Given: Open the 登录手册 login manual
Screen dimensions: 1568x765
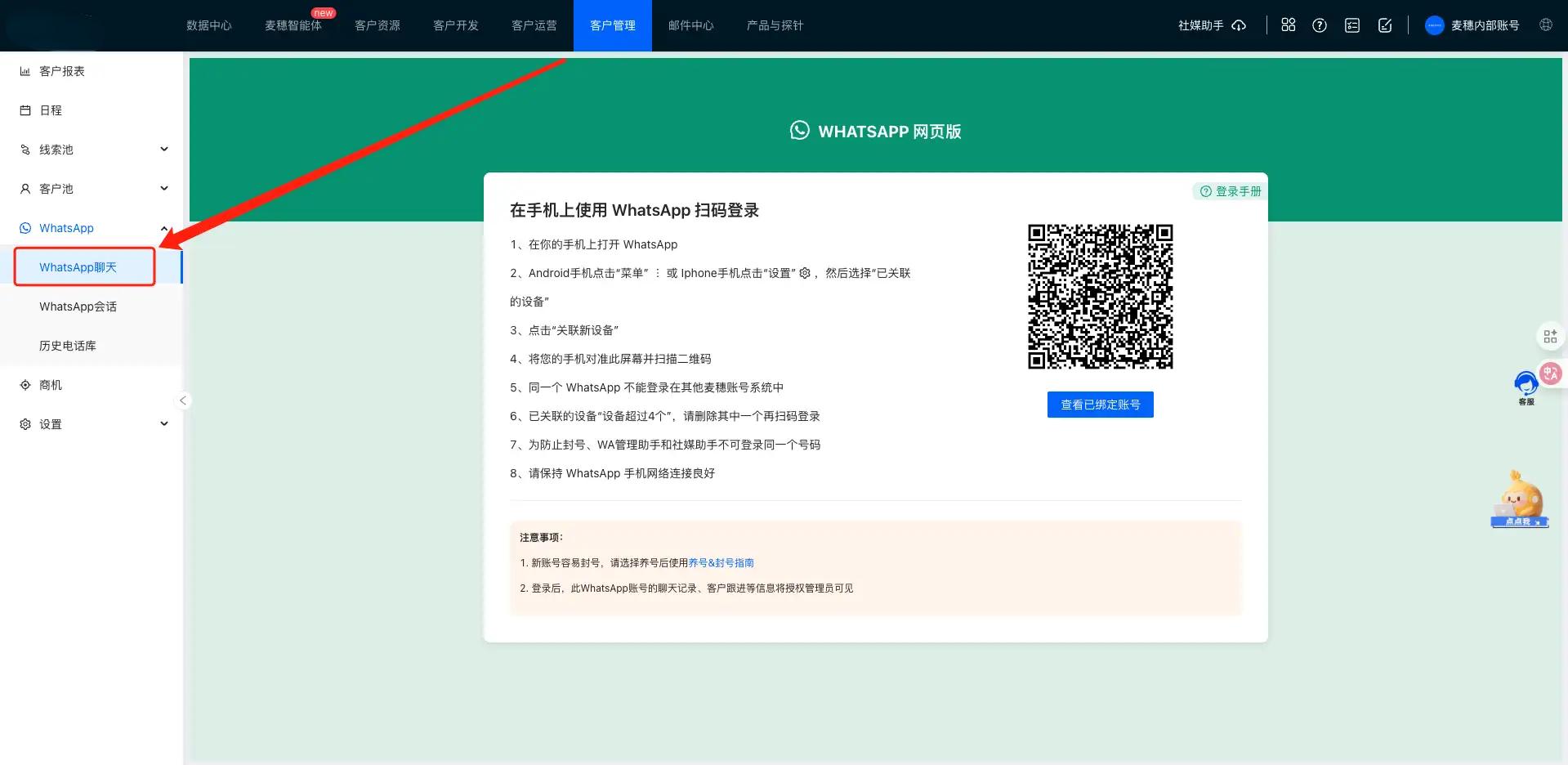Looking at the screenshot, I should click(1231, 191).
